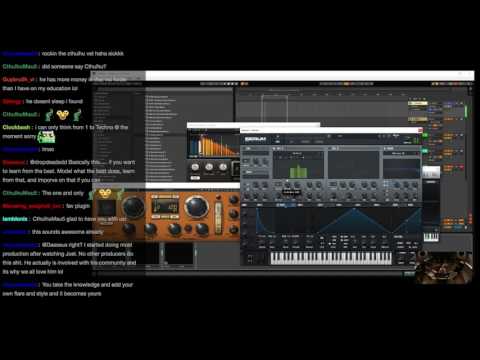Click the vertical slider on the orange plugin

(x=218, y=217)
